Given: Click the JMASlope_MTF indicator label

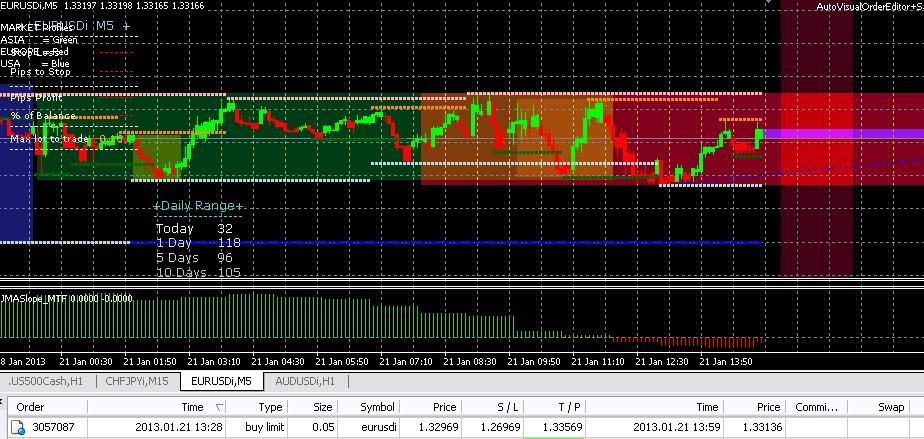Looking at the screenshot, I should (34, 299).
